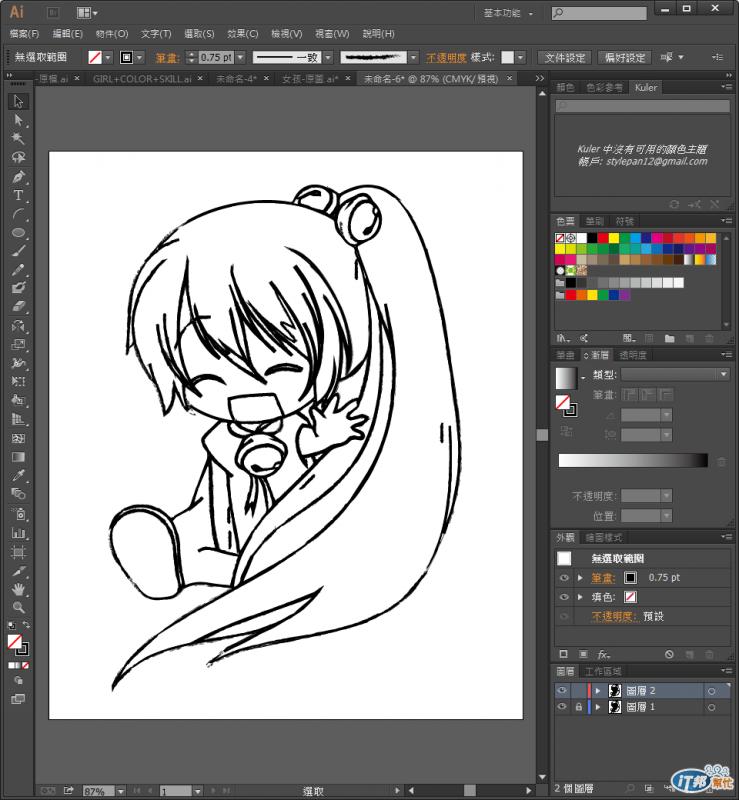Click Clear Appearance icon in Appearance panel

(x=669, y=654)
